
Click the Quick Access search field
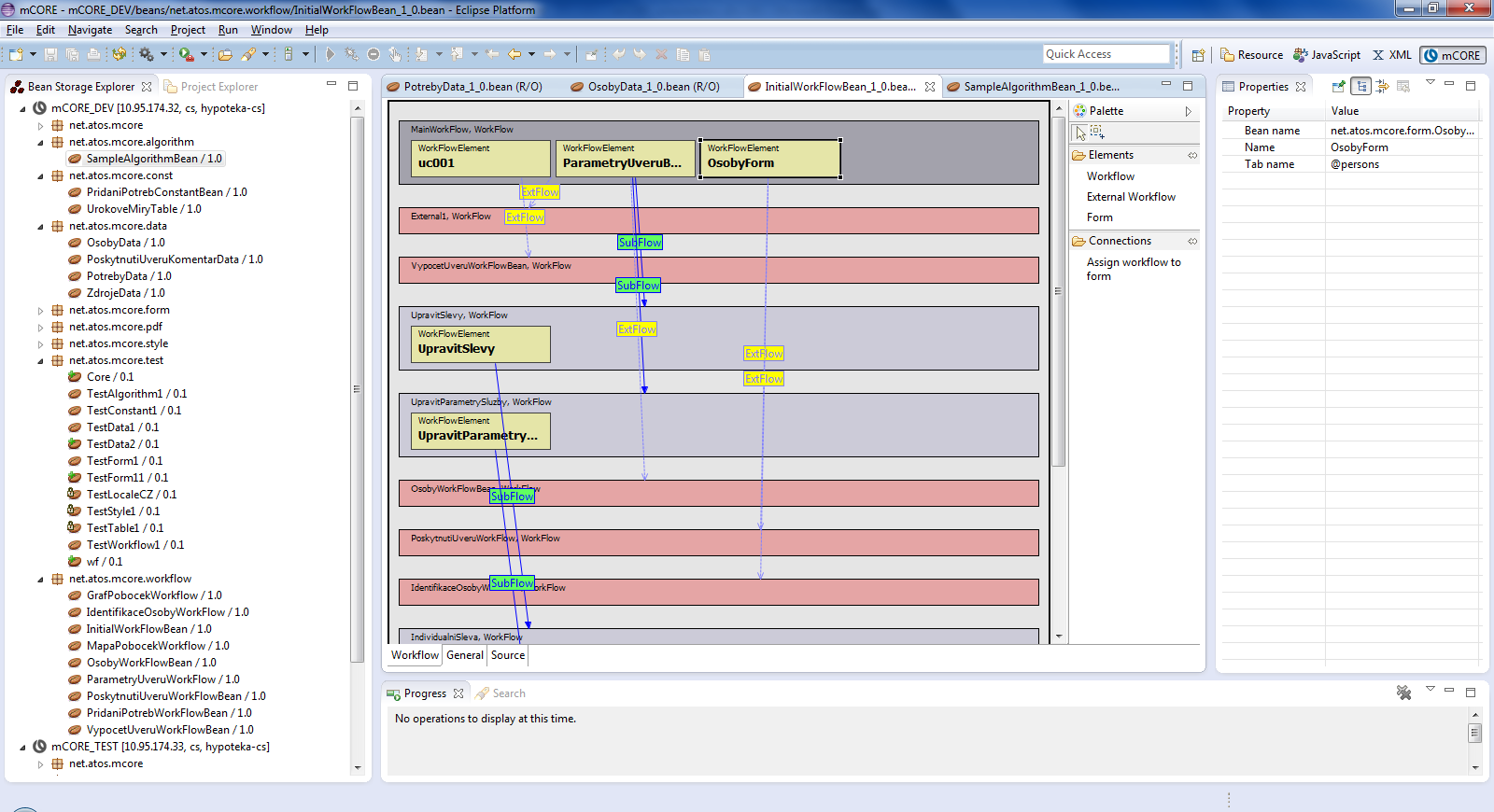coord(1106,54)
